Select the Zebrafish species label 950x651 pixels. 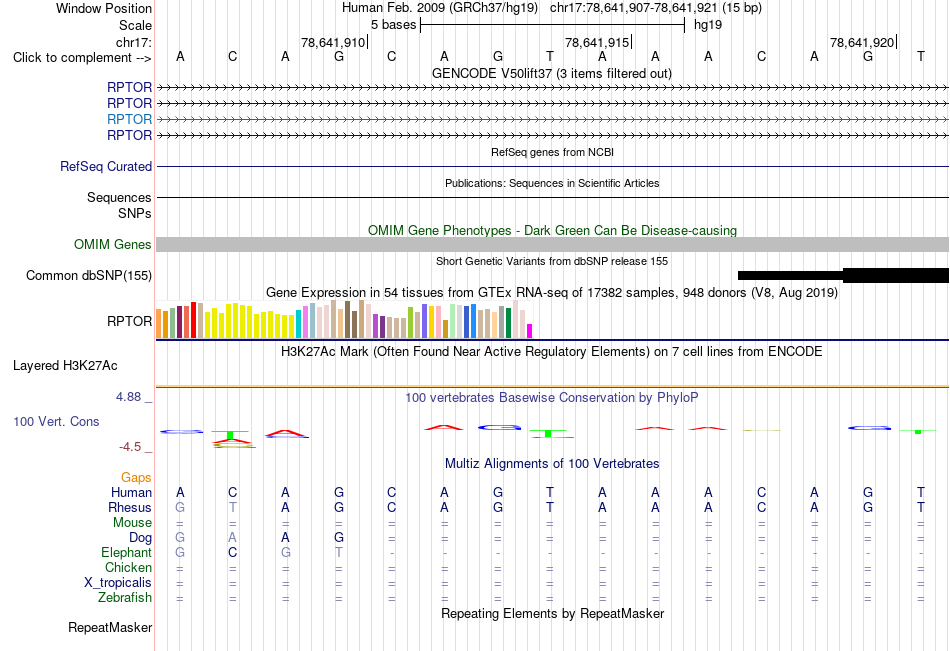point(125,597)
